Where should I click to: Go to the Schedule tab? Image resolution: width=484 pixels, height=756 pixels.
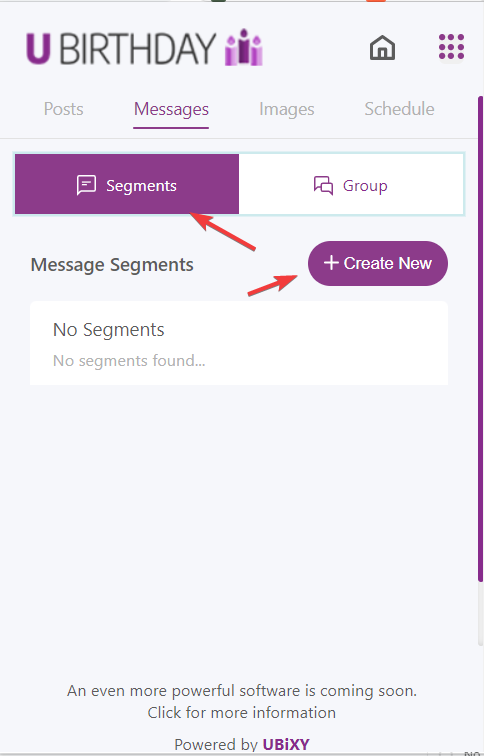point(399,109)
